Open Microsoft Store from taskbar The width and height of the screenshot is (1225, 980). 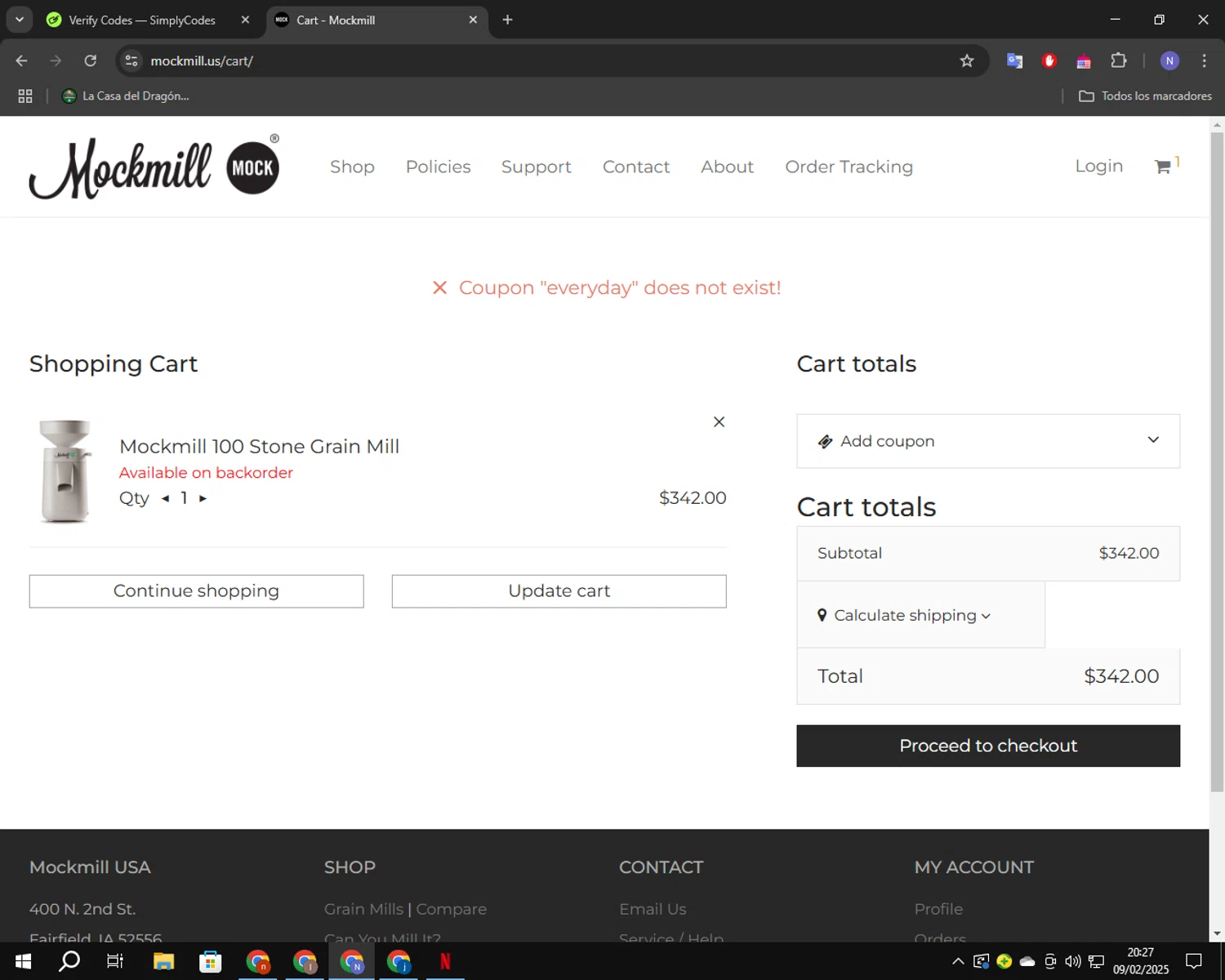(211, 961)
